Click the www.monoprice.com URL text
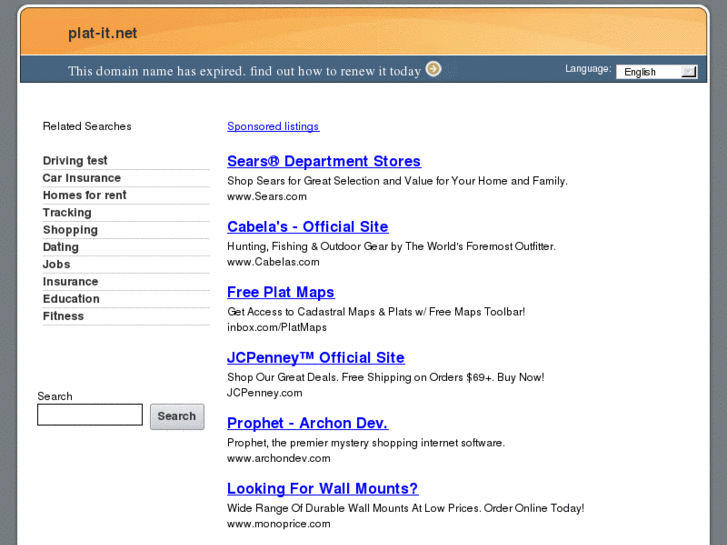The height and width of the screenshot is (545, 727). point(279,524)
